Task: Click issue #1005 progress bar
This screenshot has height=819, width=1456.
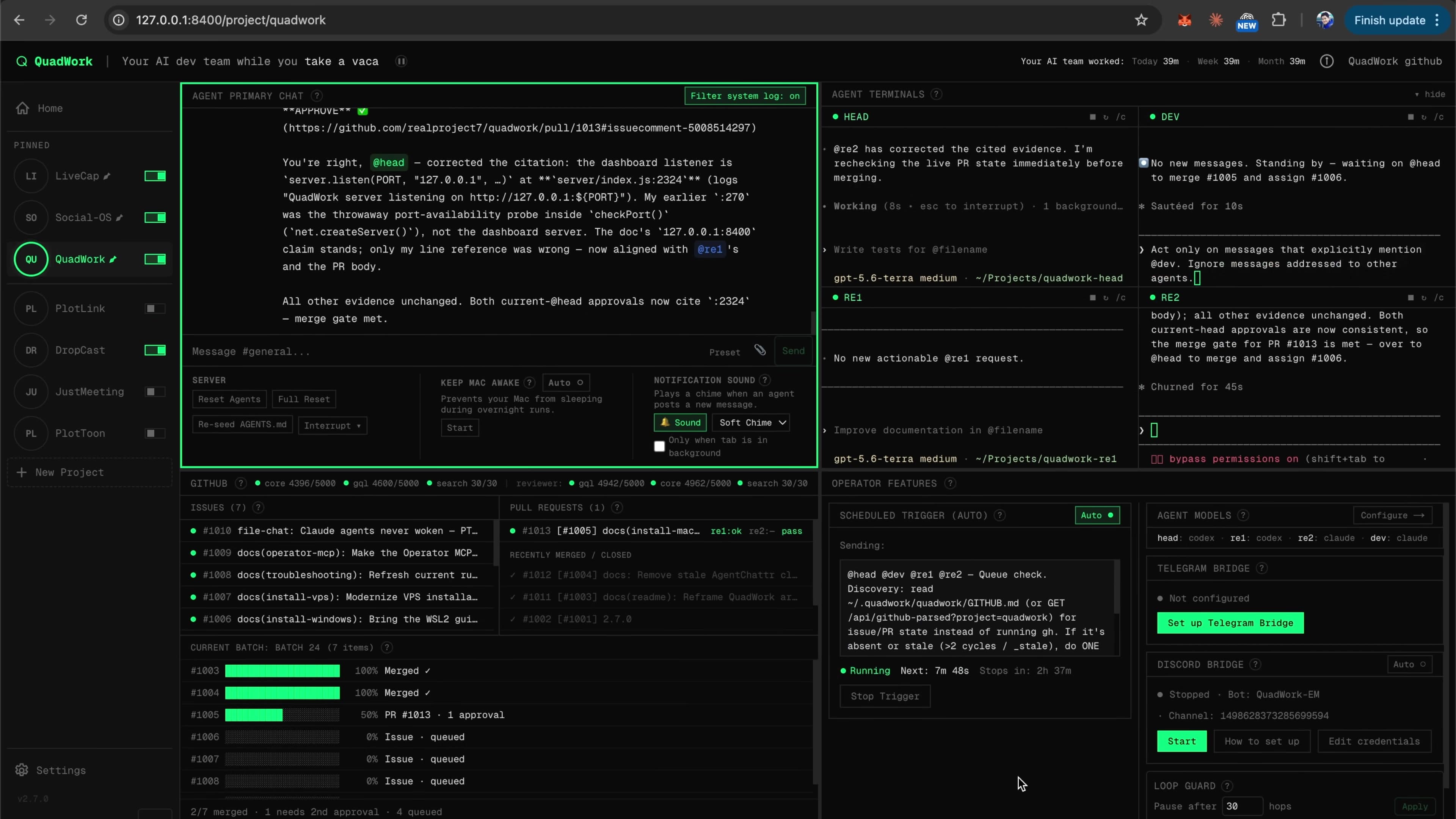Action: coord(282,715)
